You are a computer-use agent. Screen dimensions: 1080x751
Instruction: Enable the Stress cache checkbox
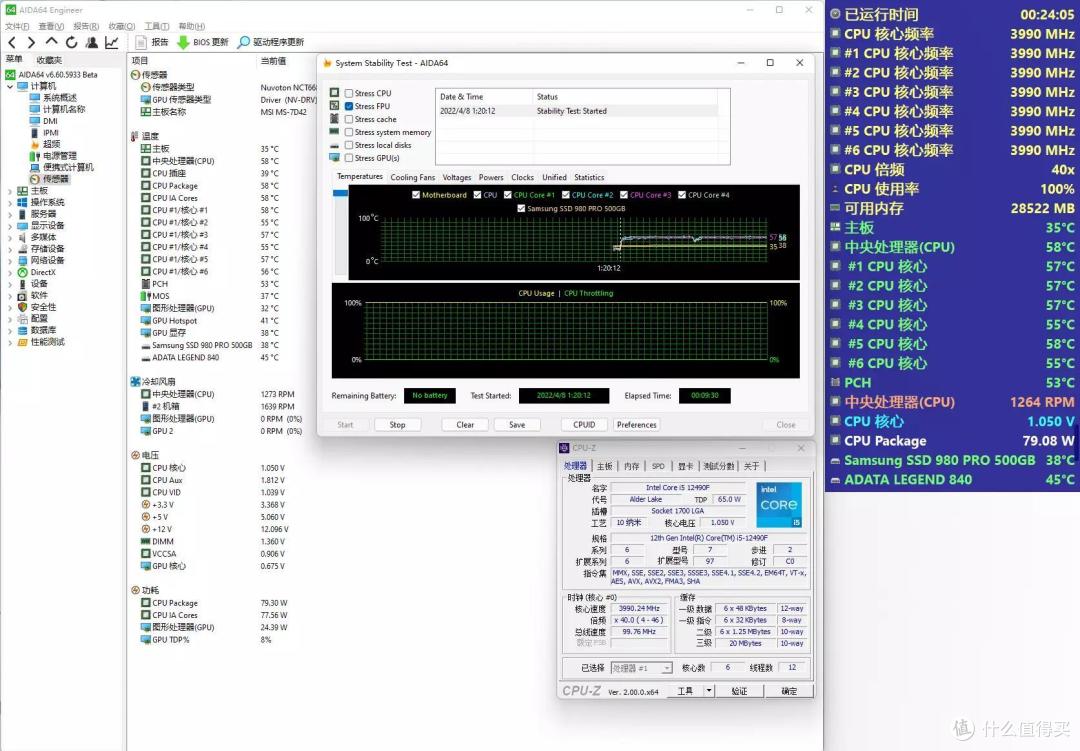tap(349, 119)
